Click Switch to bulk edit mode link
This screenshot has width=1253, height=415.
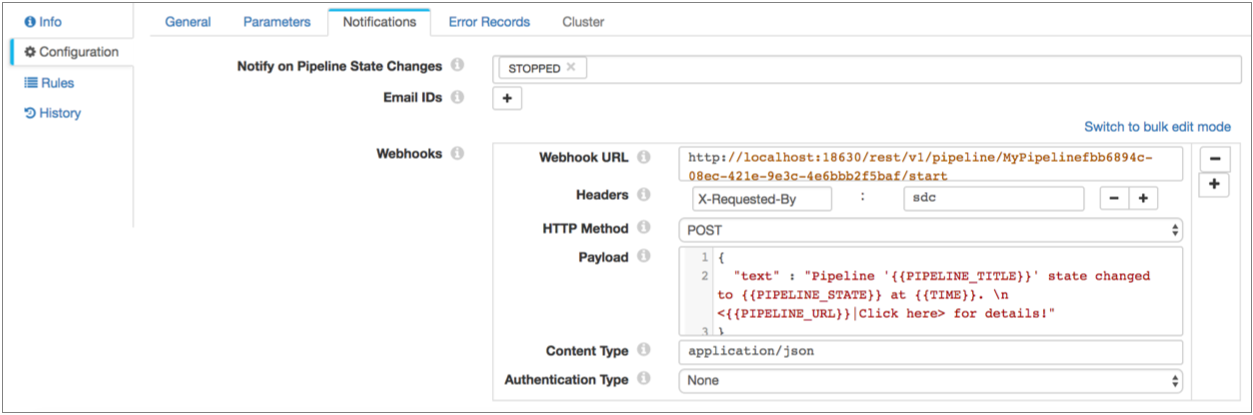tap(1157, 127)
